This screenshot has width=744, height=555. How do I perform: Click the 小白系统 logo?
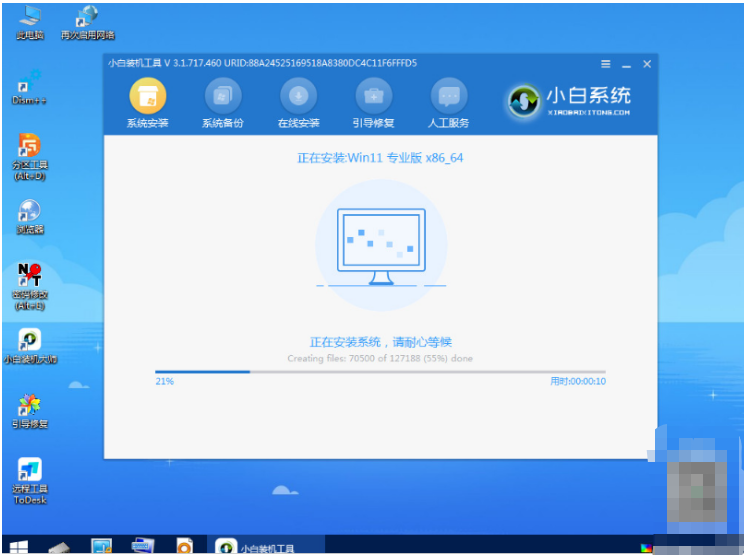[x=569, y=101]
